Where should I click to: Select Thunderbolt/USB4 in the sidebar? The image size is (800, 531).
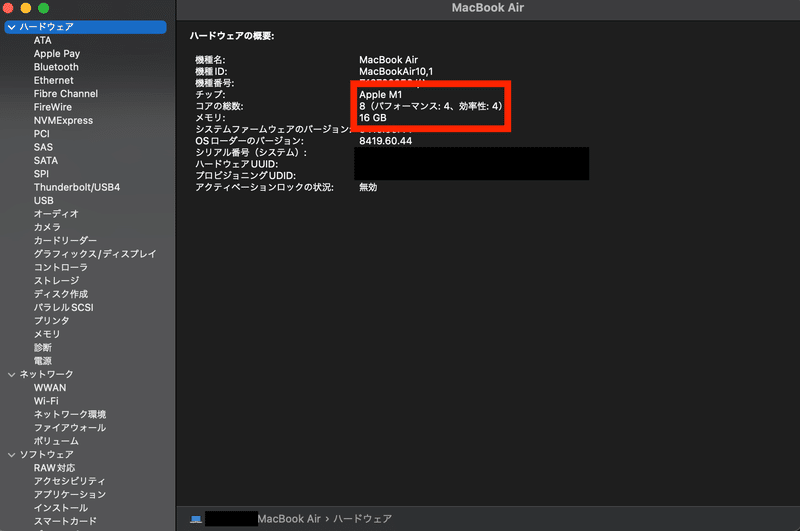point(77,187)
